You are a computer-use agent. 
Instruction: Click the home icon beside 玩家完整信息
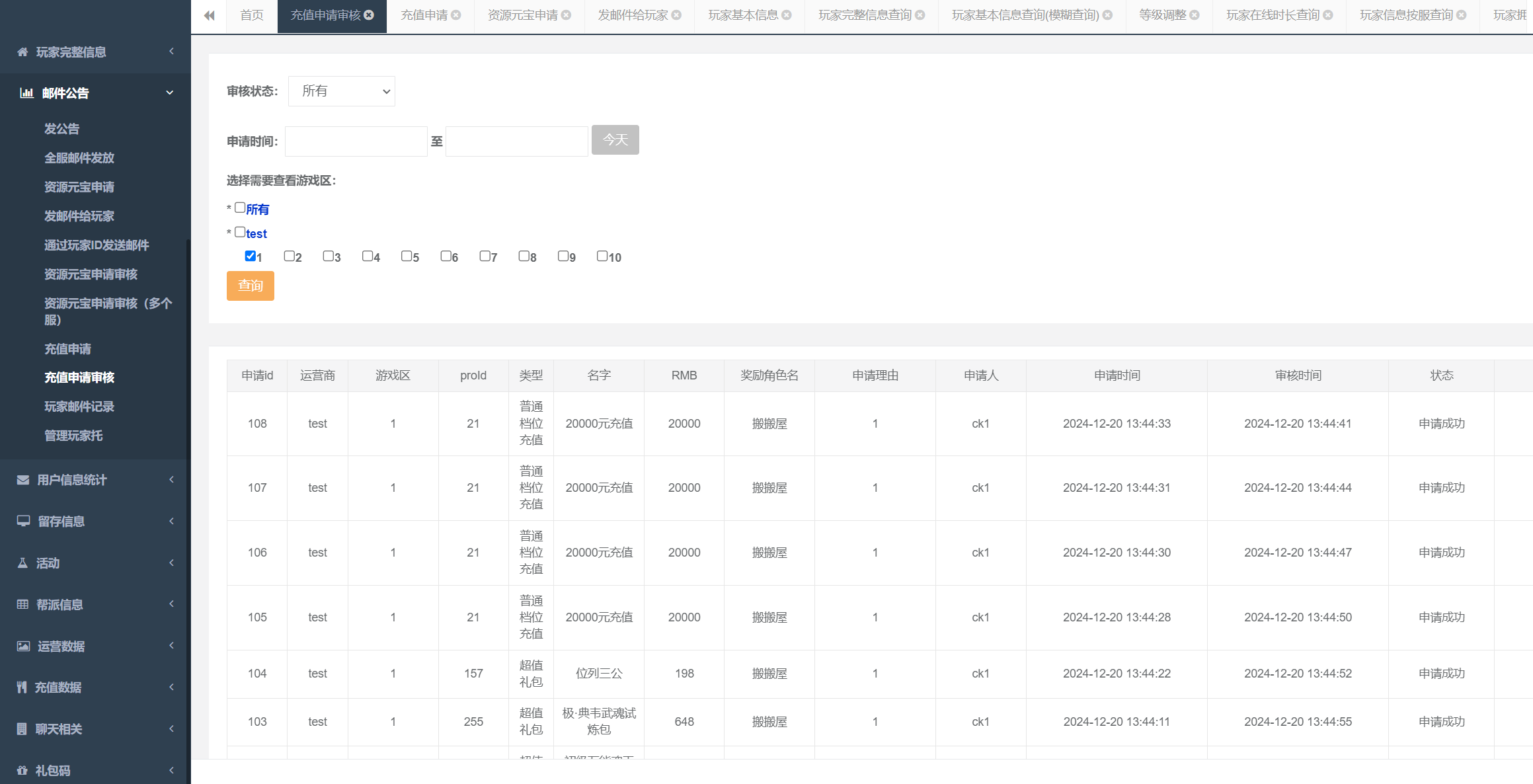tap(22, 52)
